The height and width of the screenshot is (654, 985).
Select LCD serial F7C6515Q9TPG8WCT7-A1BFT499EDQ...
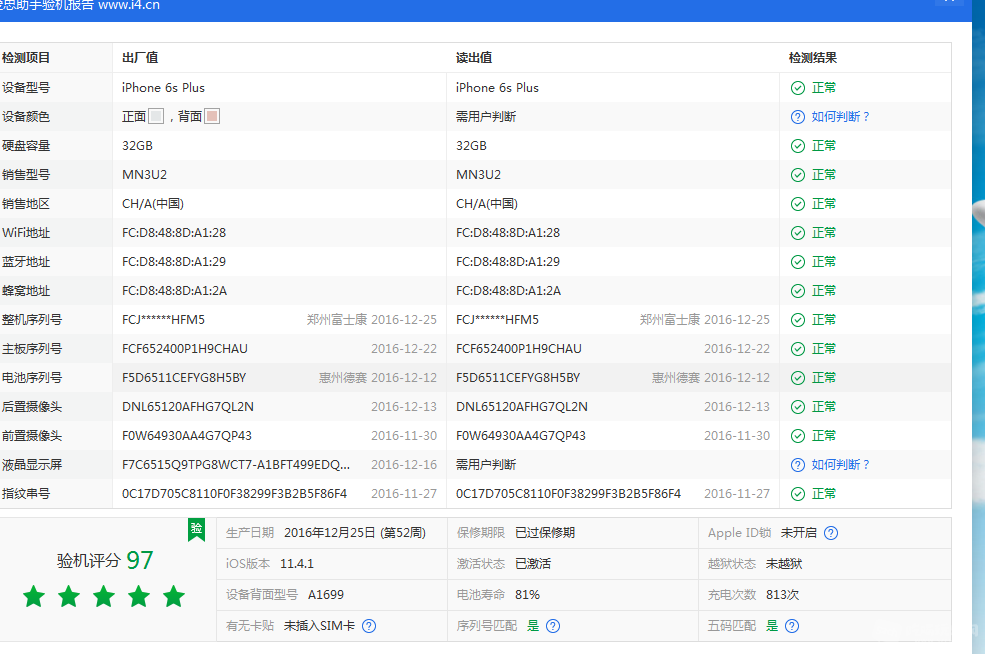236,465
